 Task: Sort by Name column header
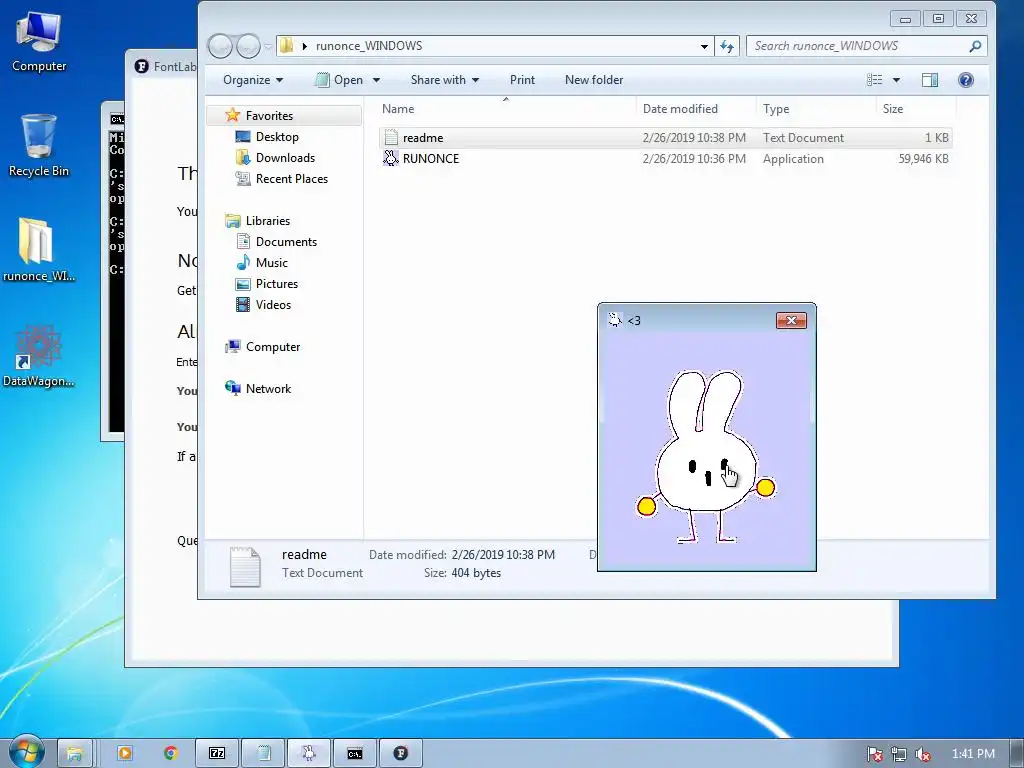[x=505, y=108]
